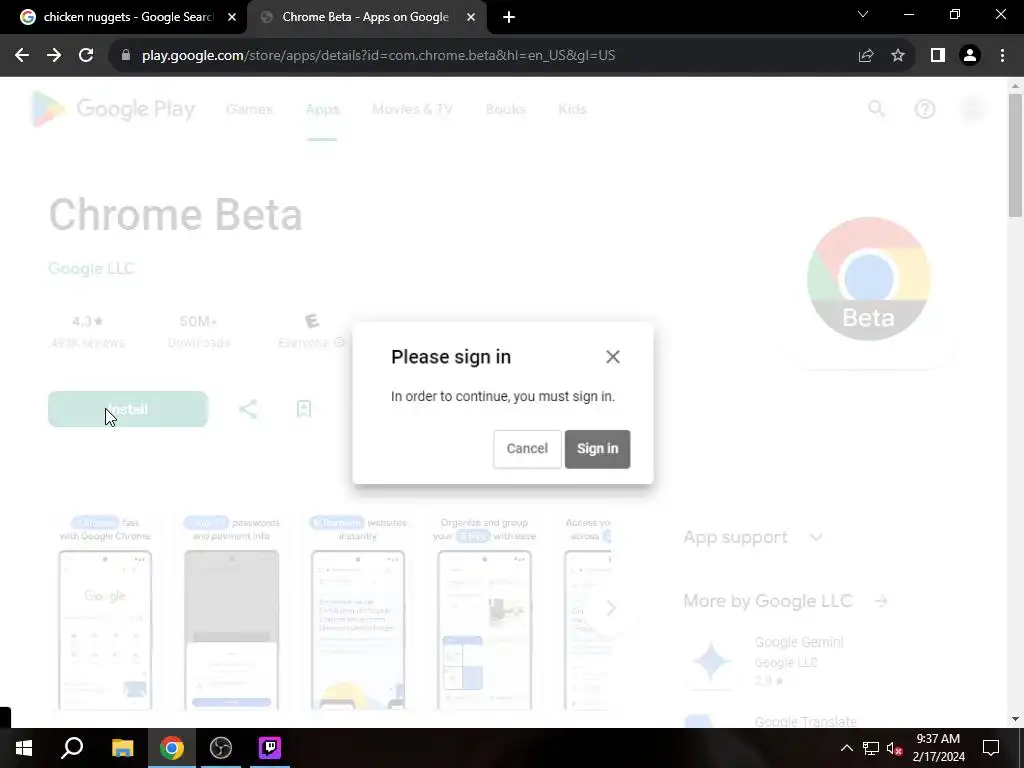Image resolution: width=1024 pixels, height=768 pixels.
Task: Open the tab search dropdown arrow
Action: [863, 14]
